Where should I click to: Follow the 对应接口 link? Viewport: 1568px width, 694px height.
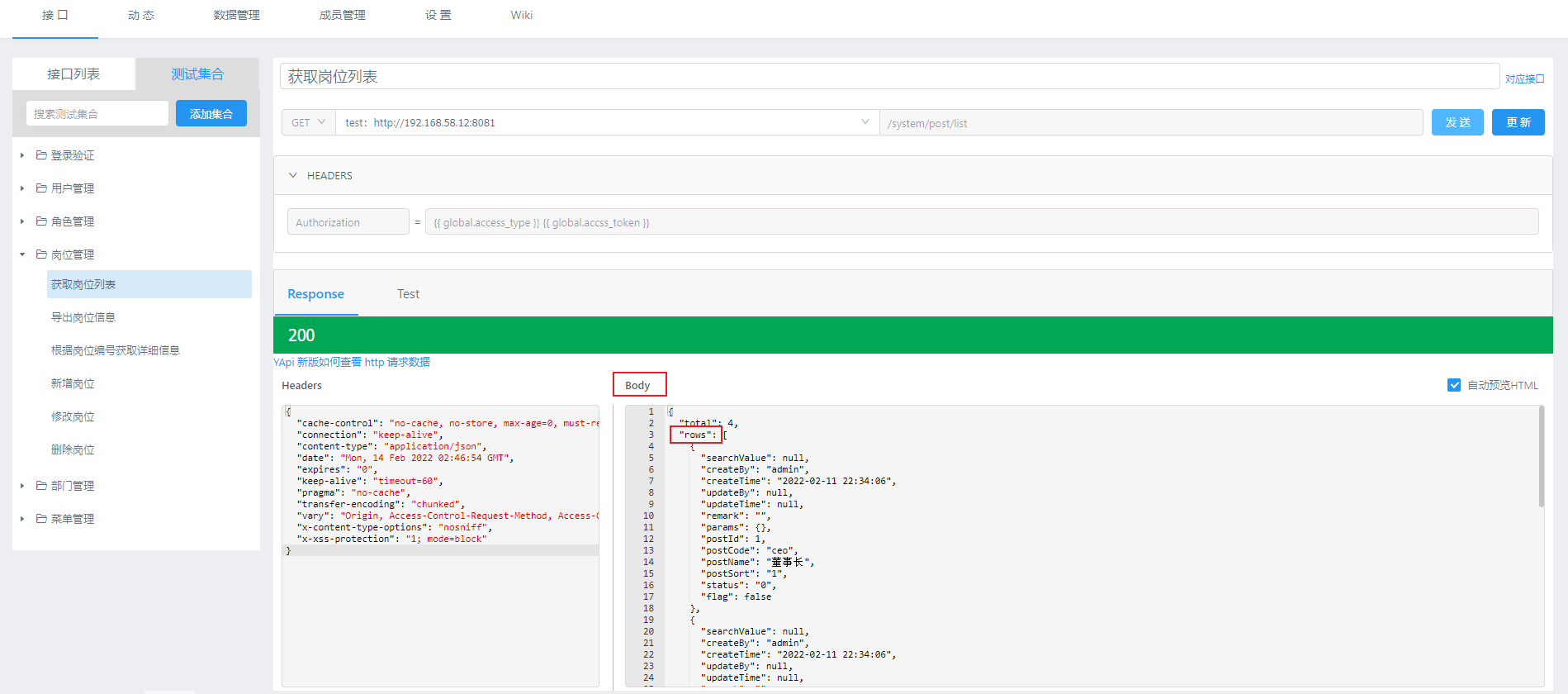(x=1524, y=79)
